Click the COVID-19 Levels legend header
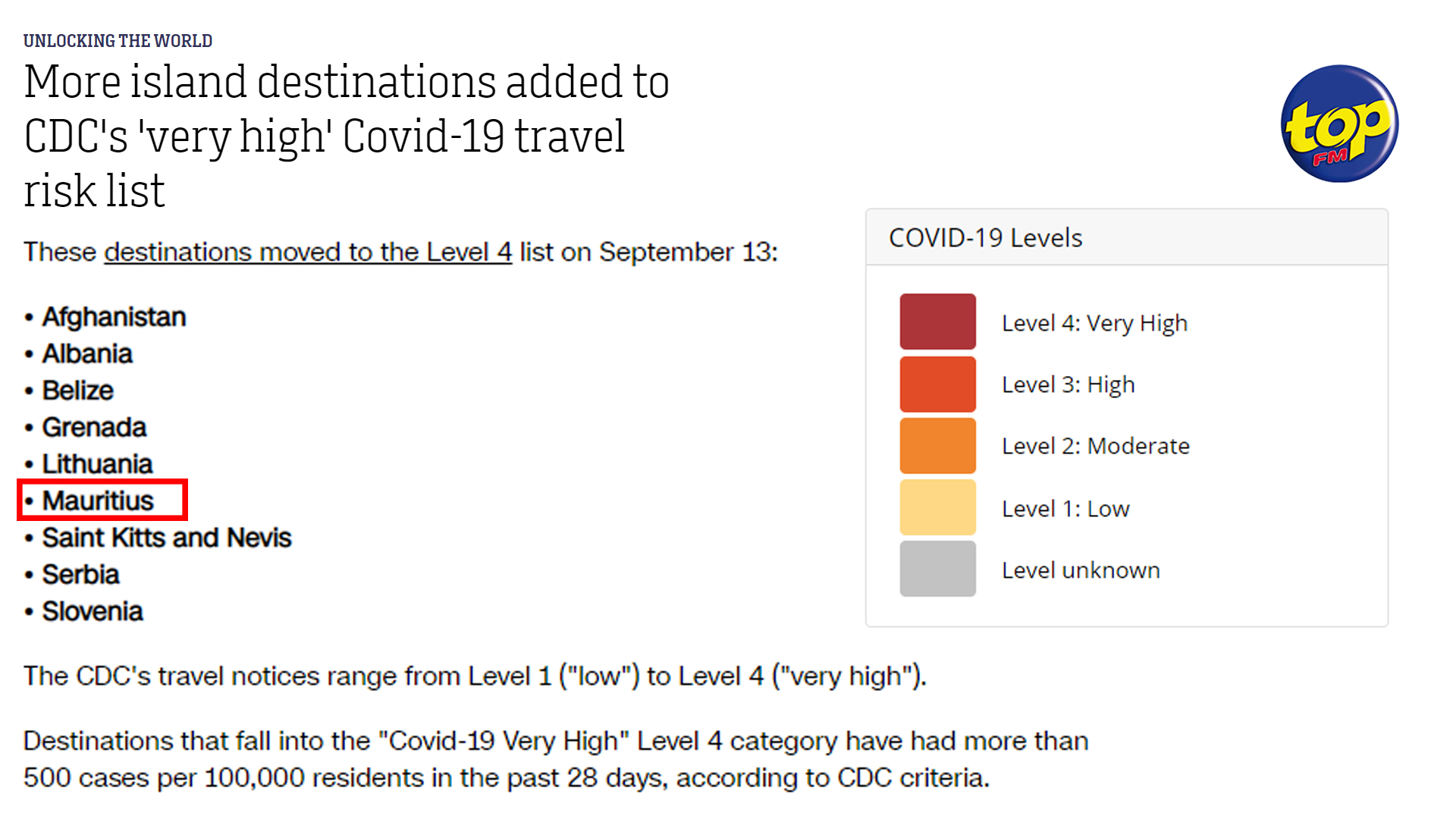This screenshot has width=1456, height=819. (x=985, y=238)
